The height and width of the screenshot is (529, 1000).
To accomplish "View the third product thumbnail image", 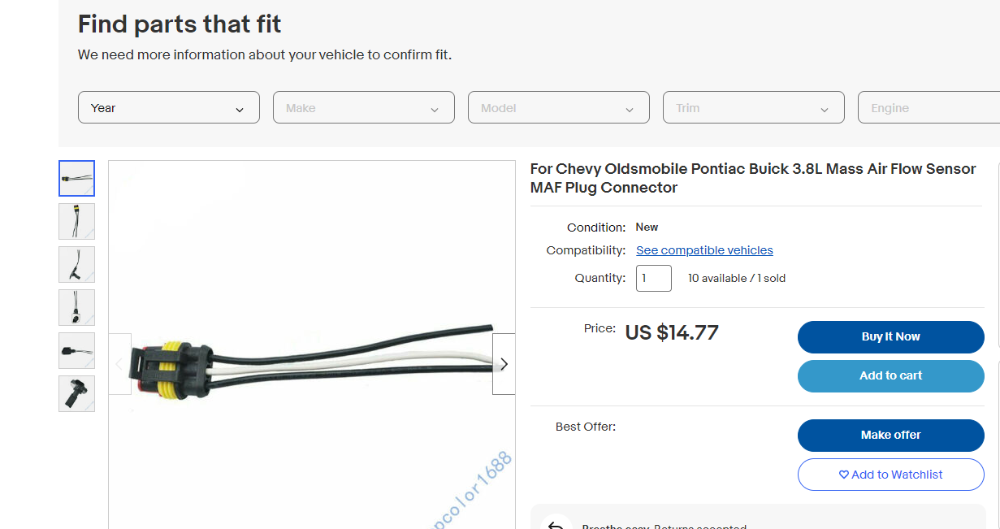I will pyautogui.click(x=77, y=264).
